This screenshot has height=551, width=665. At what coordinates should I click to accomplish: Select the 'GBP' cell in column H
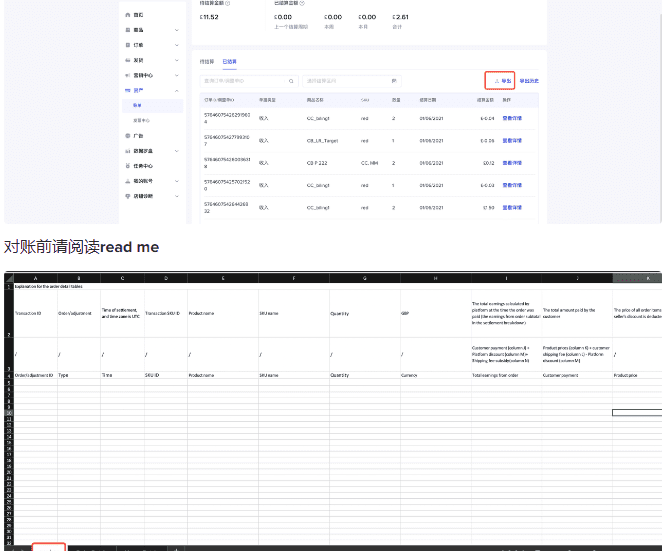436,314
